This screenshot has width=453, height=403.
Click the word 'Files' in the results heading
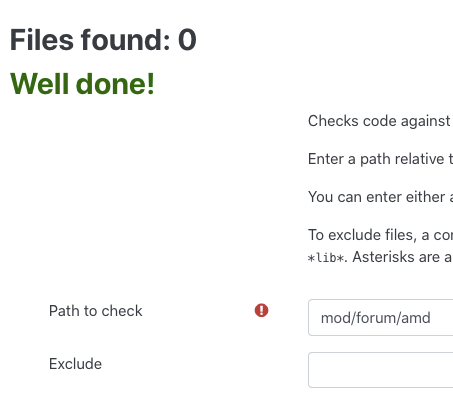(x=42, y=40)
